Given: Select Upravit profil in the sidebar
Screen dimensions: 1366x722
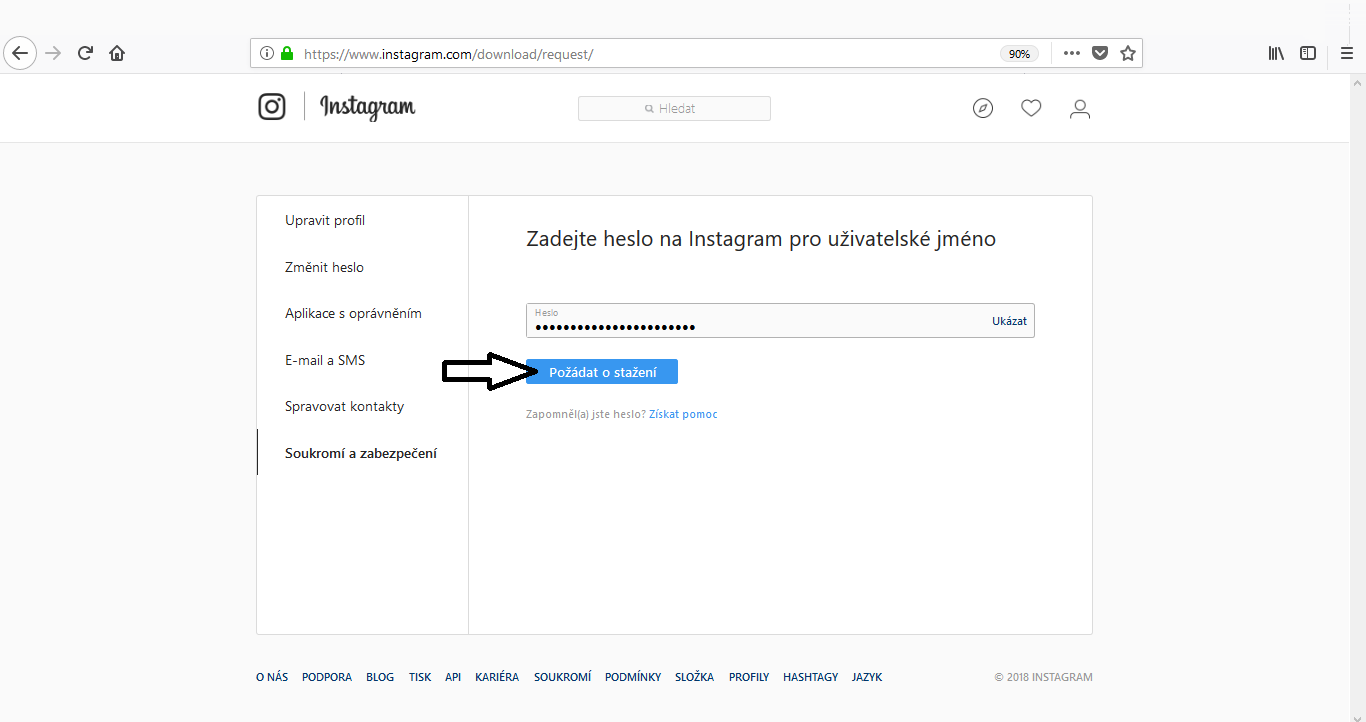Looking at the screenshot, I should 325,221.
